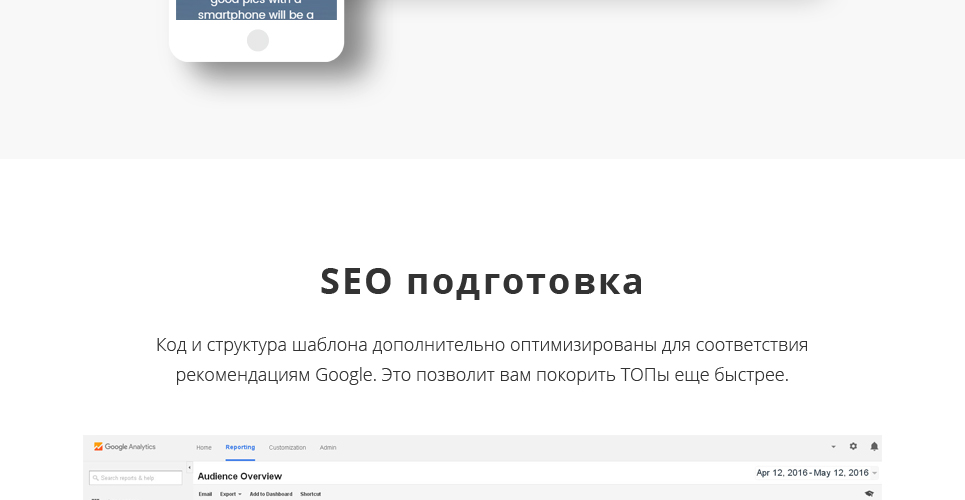Click Add to Dashboard
The image size is (965, 500).
tap(271, 494)
